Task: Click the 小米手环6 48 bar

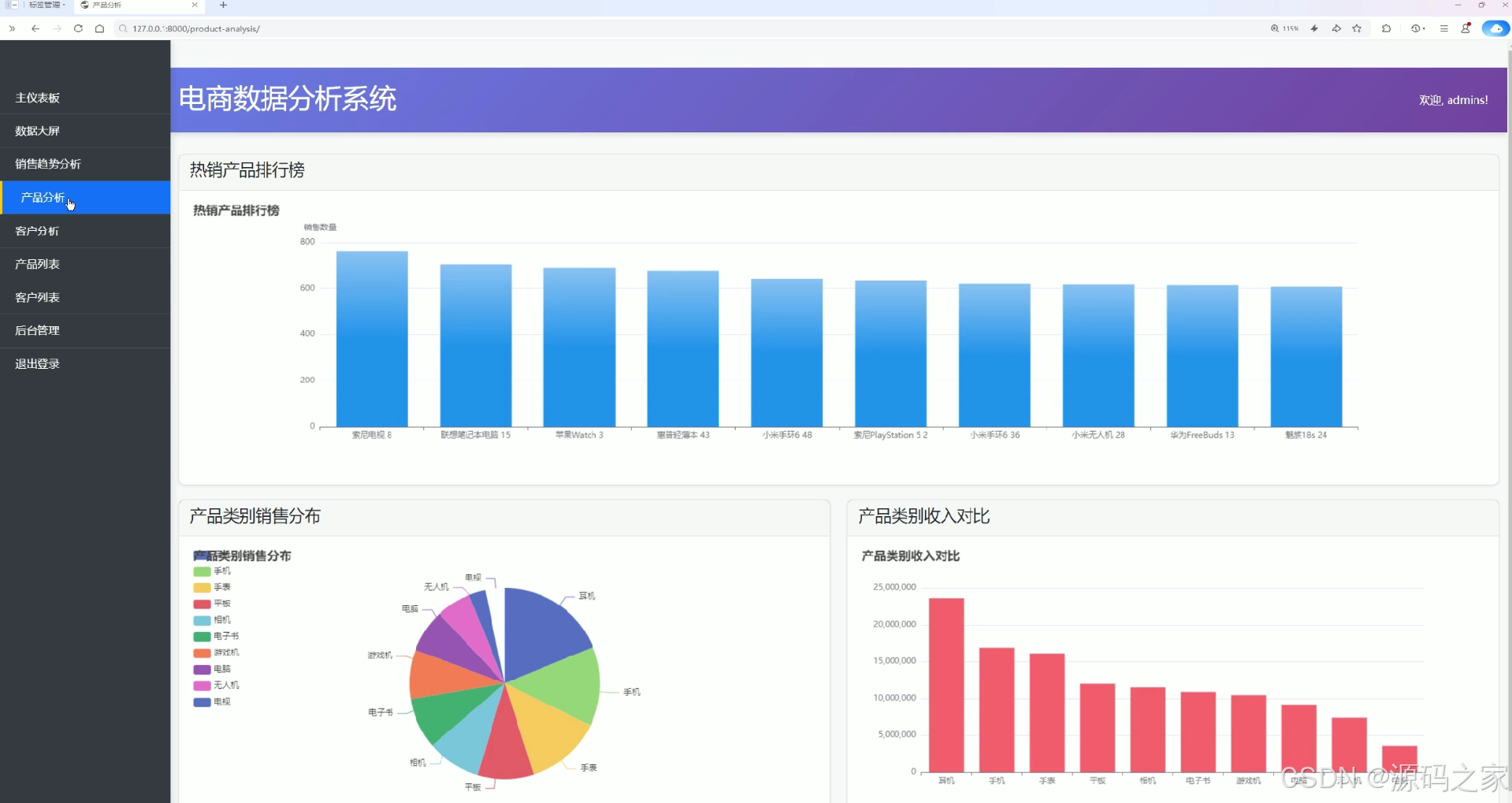Action: (786, 353)
